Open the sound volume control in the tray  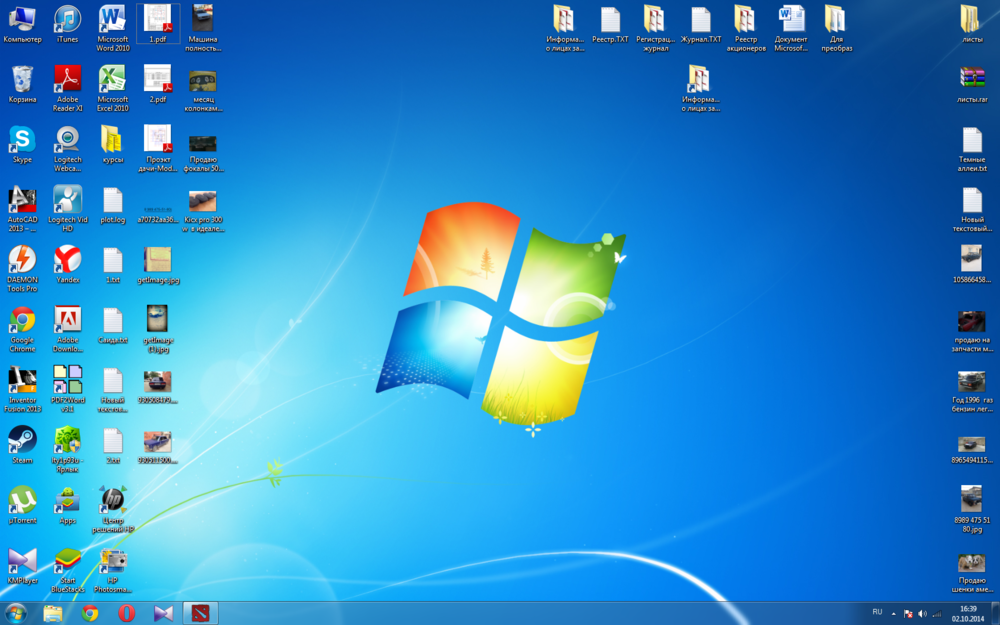coord(922,613)
